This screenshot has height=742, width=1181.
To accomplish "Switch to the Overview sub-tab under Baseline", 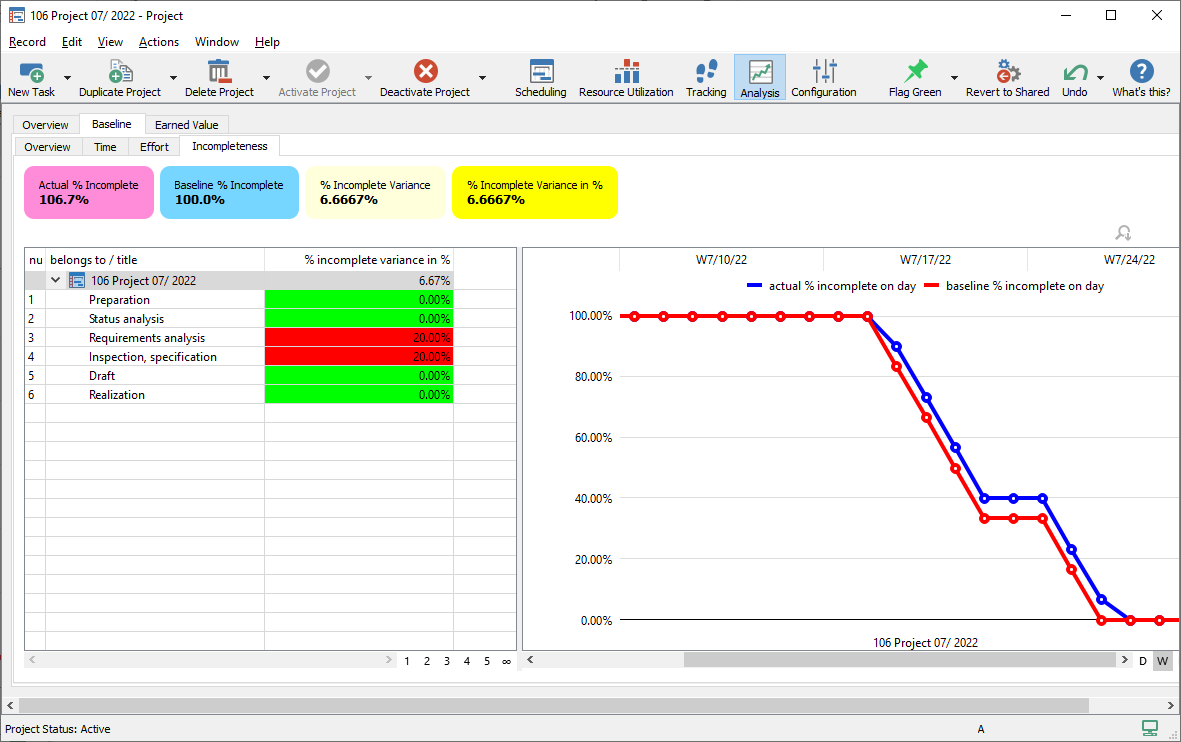I will pyautogui.click(x=47, y=147).
